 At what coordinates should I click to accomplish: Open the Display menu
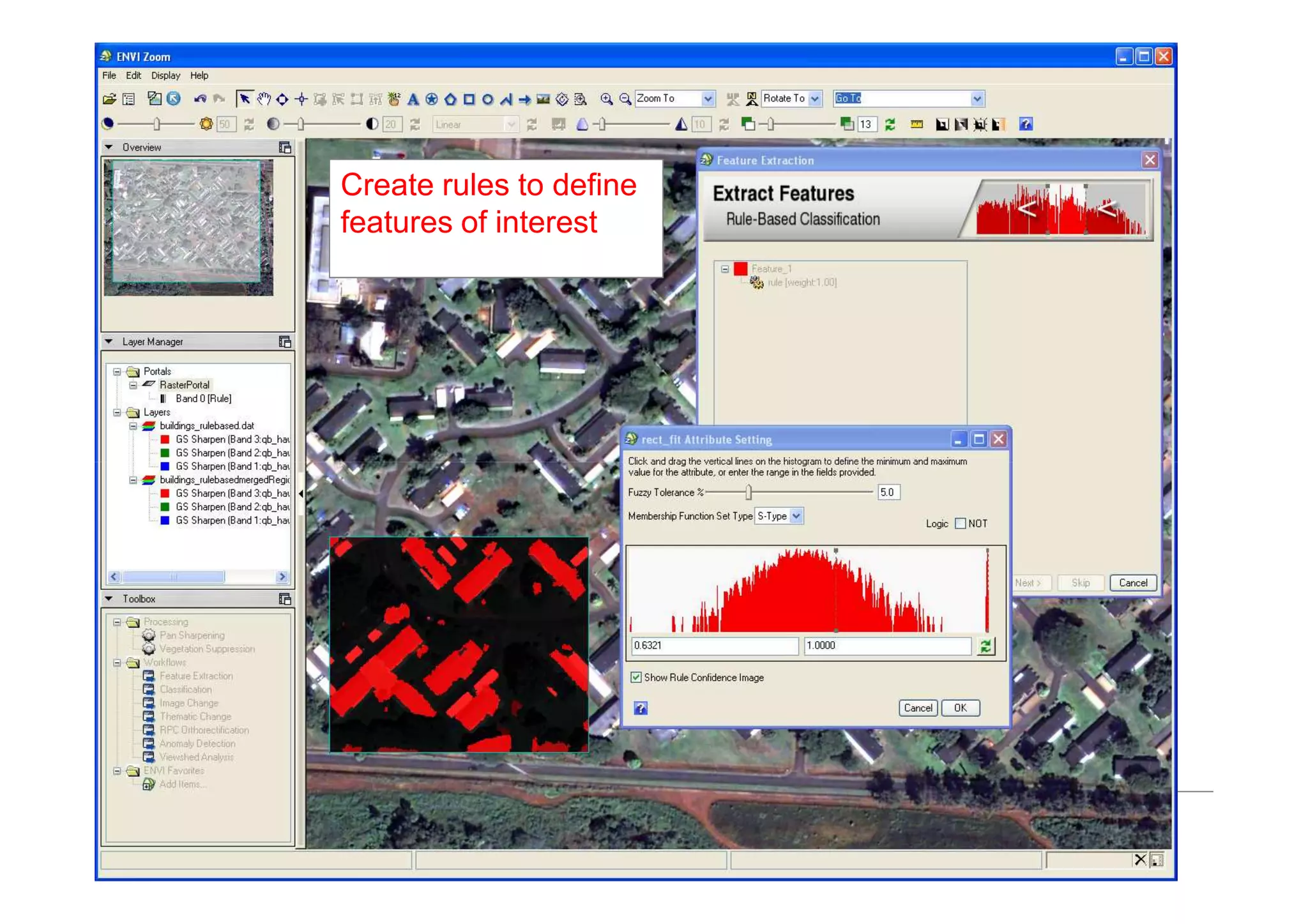pos(165,75)
